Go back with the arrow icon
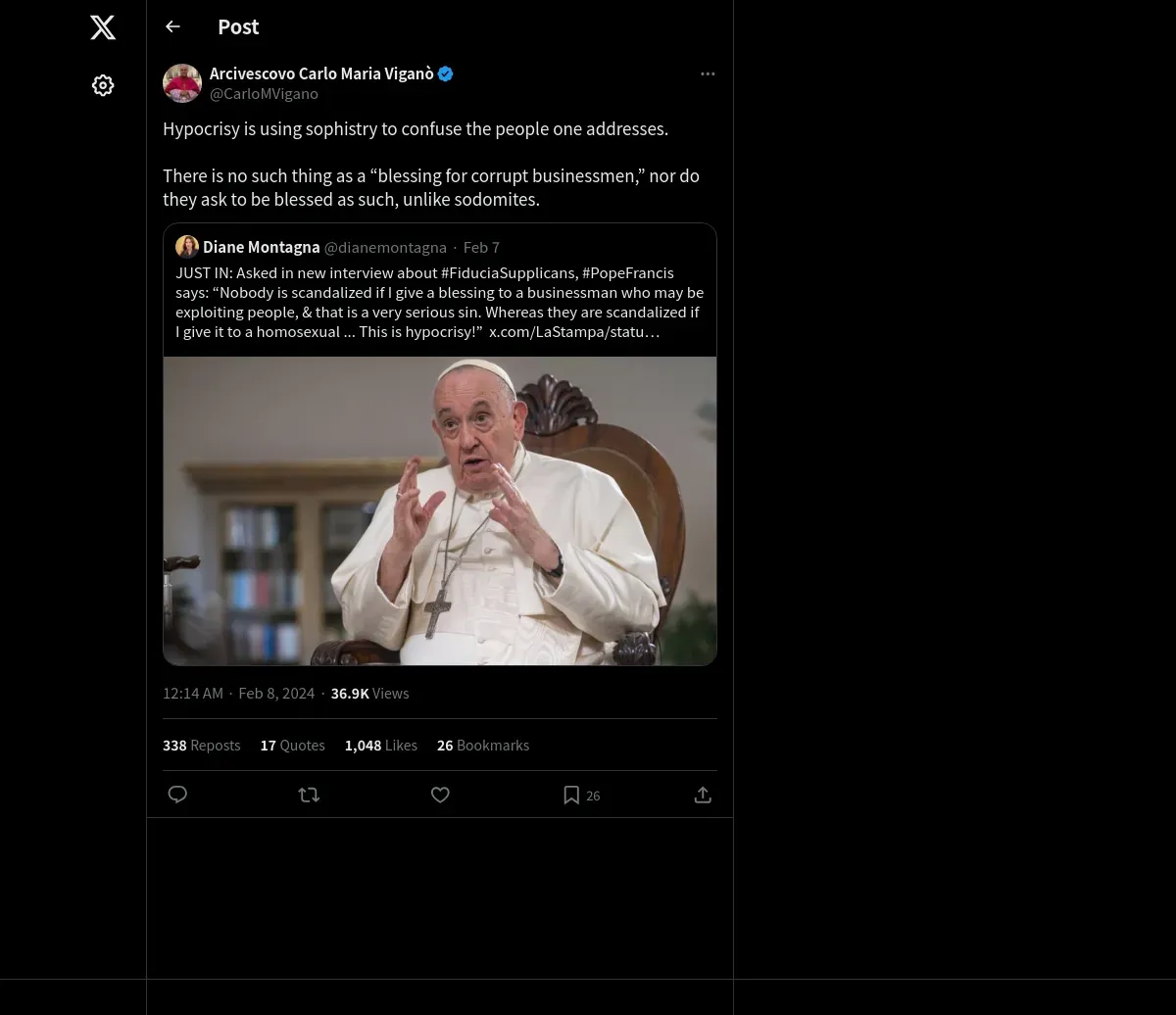Image resolution: width=1176 pixels, height=1015 pixels. (x=173, y=26)
